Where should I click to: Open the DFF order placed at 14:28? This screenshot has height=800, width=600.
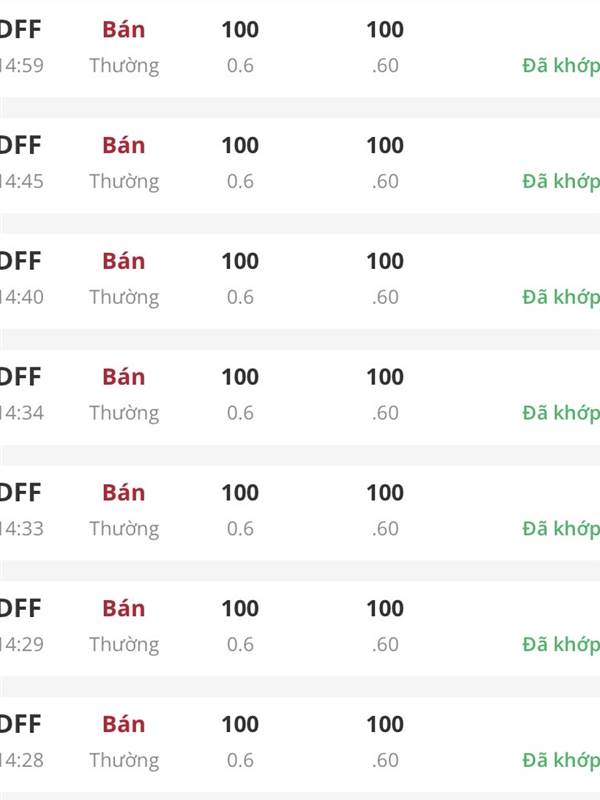[21, 724]
